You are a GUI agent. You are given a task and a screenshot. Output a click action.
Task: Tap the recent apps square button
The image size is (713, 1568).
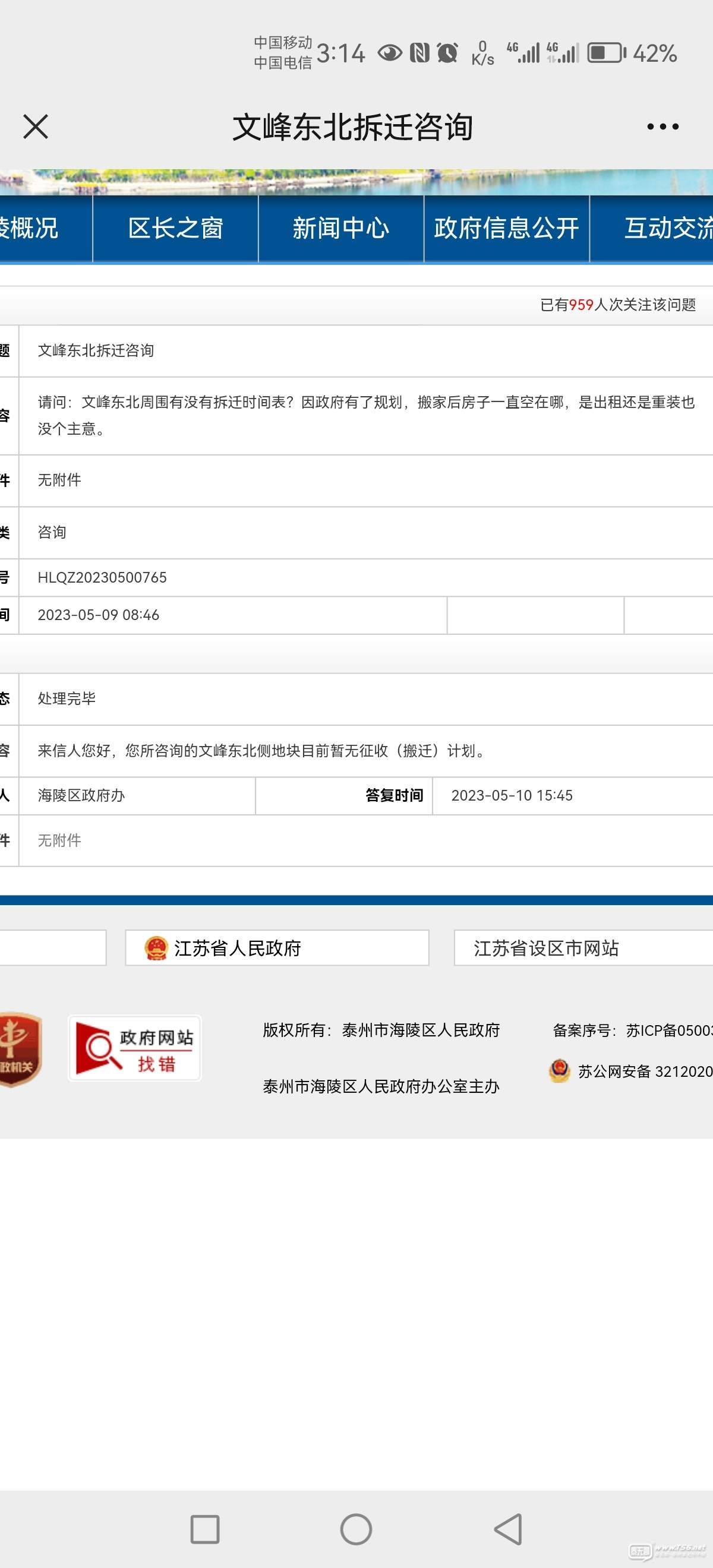(204, 1529)
